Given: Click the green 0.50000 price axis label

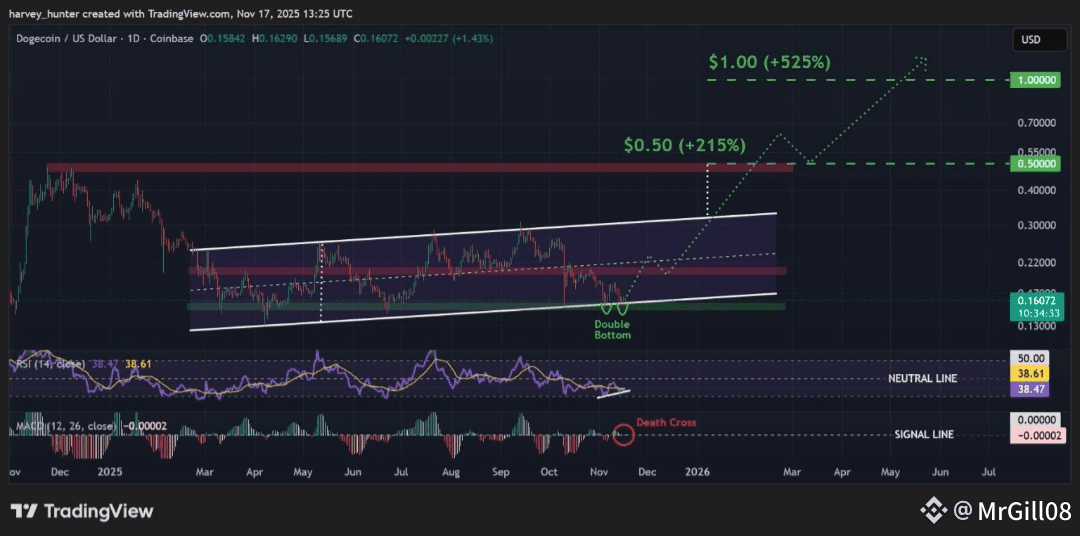Looking at the screenshot, I should click(1034, 163).
